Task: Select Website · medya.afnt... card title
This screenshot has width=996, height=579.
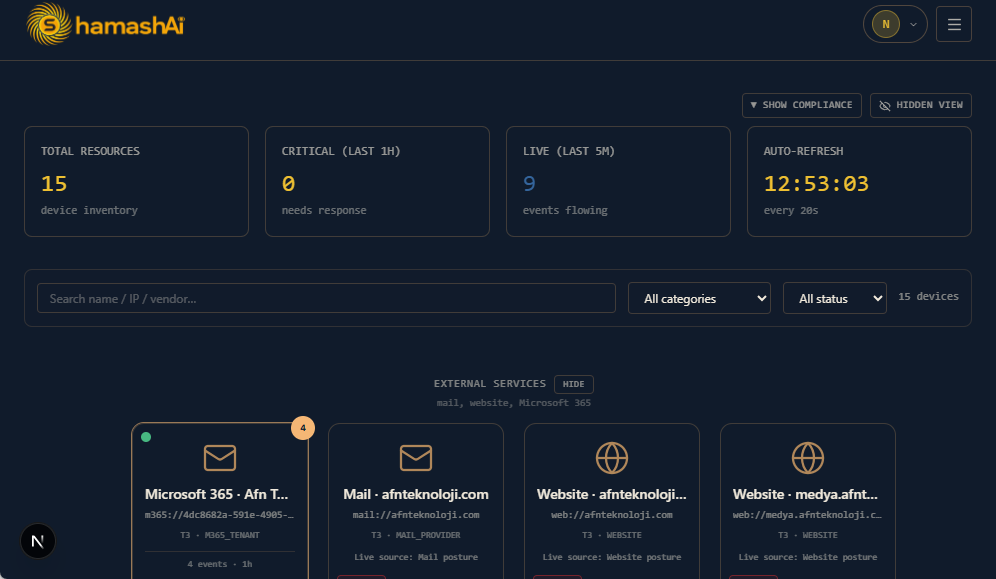Action: (x=805, y=494)
